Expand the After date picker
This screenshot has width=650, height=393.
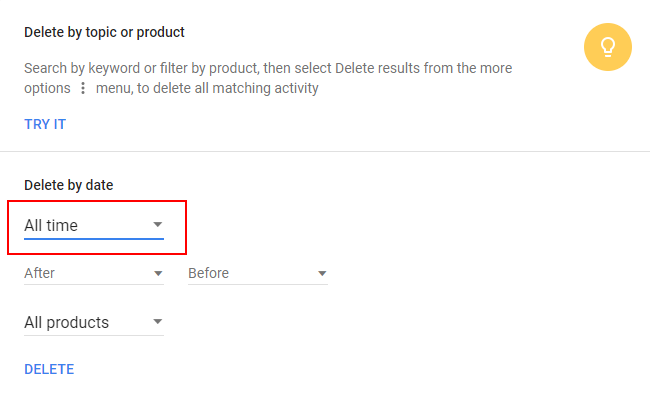(94, 273)
